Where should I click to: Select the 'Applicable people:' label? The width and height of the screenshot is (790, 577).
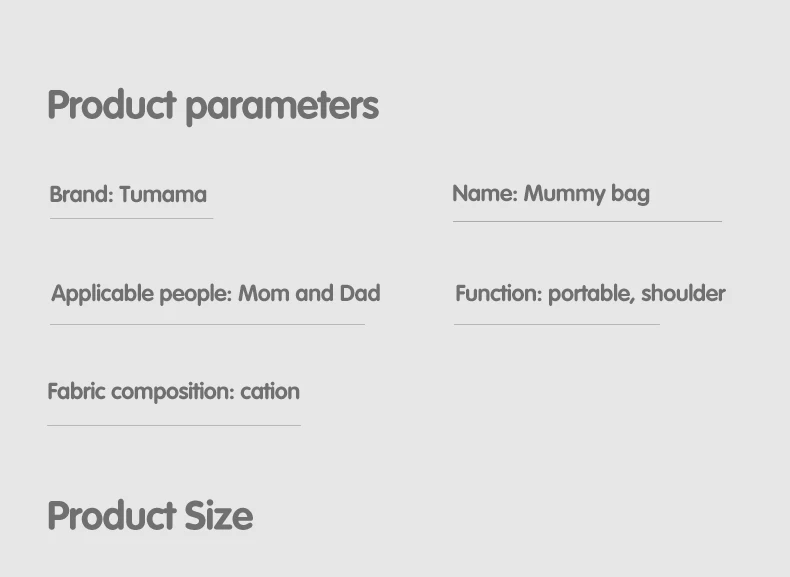(142, 294)
